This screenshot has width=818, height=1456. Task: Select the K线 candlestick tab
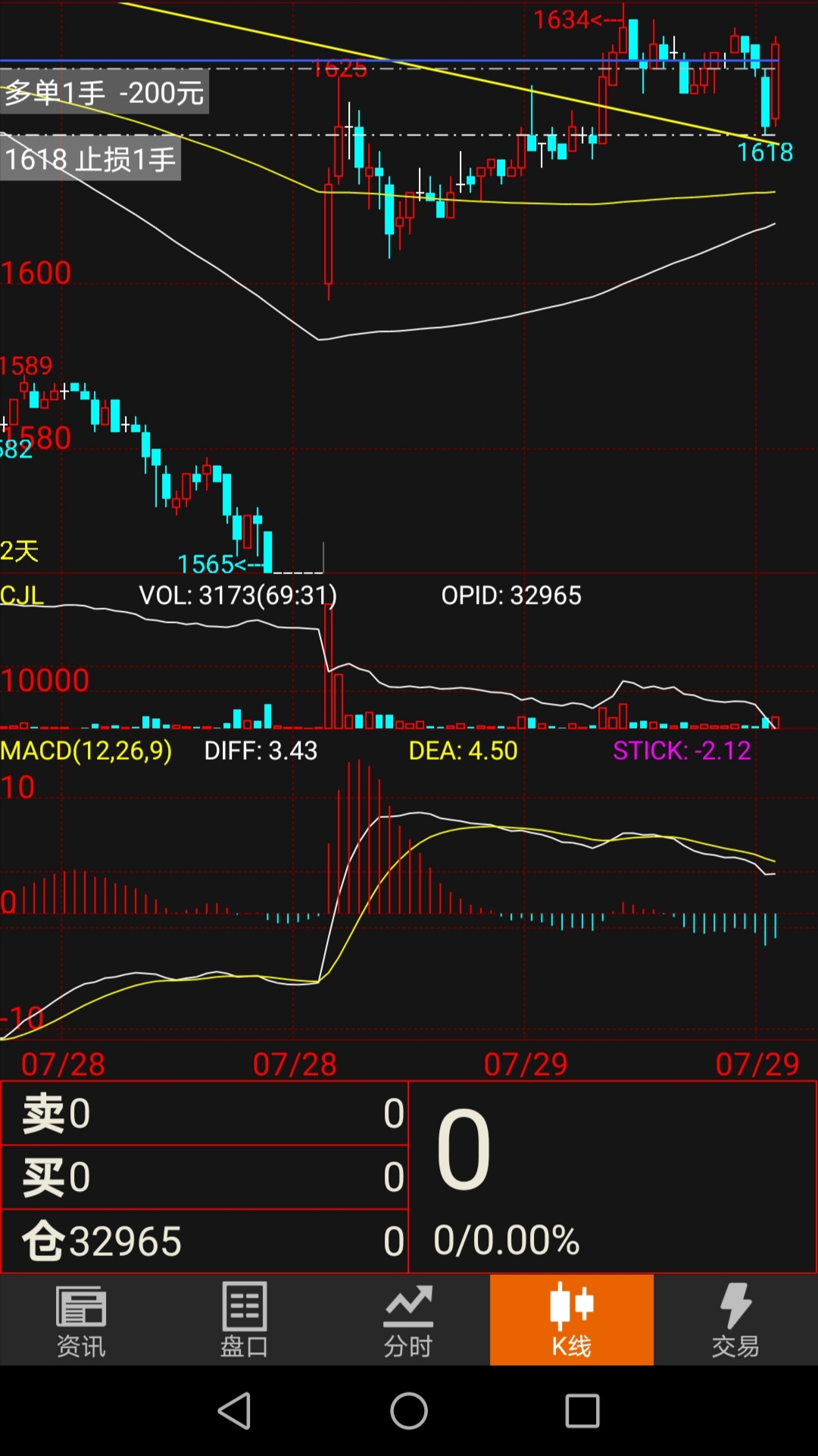[571, 1320]
